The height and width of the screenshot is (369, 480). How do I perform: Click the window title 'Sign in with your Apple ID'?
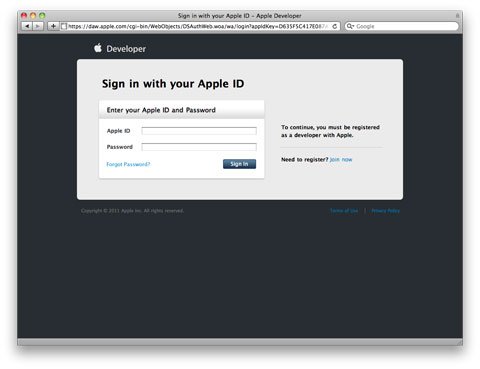pyautogui.click(x=239, y=16)
